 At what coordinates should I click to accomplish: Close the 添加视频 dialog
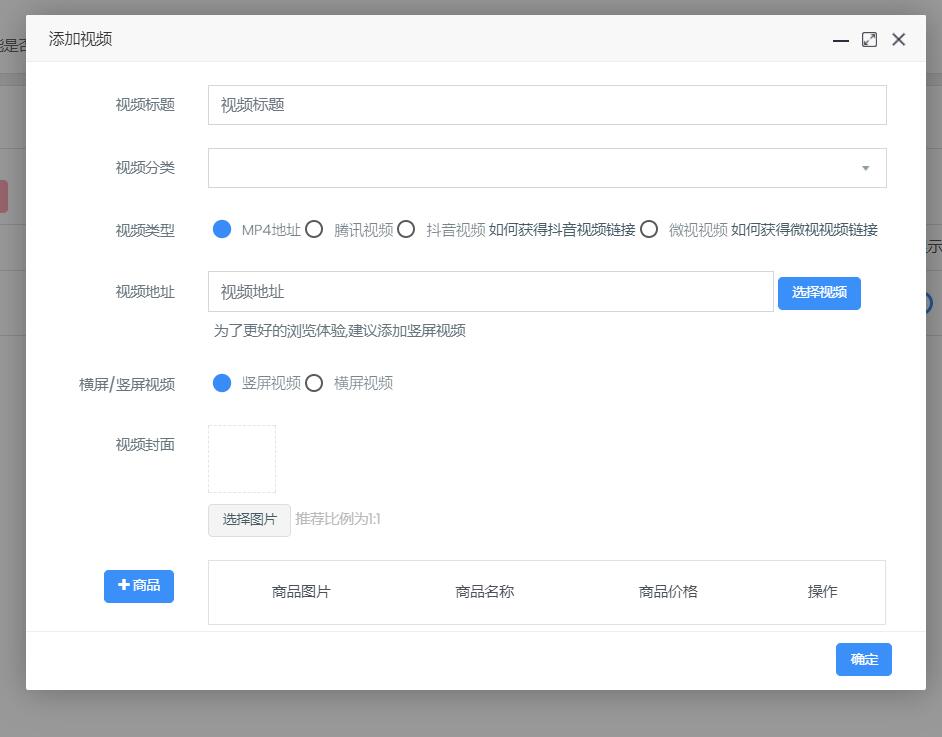point(899,40)
